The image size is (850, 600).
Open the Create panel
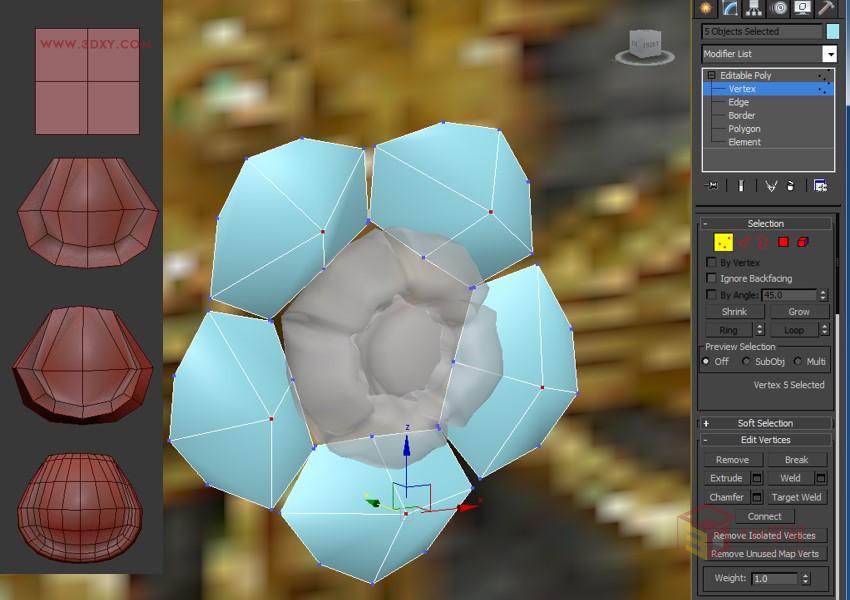[705, 8]
